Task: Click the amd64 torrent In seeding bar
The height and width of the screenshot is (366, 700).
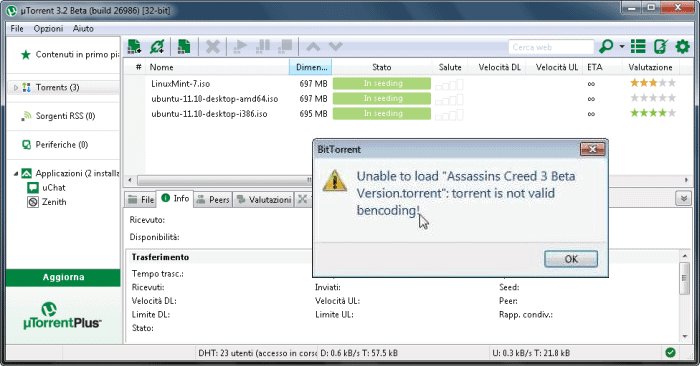Action: 382,99
